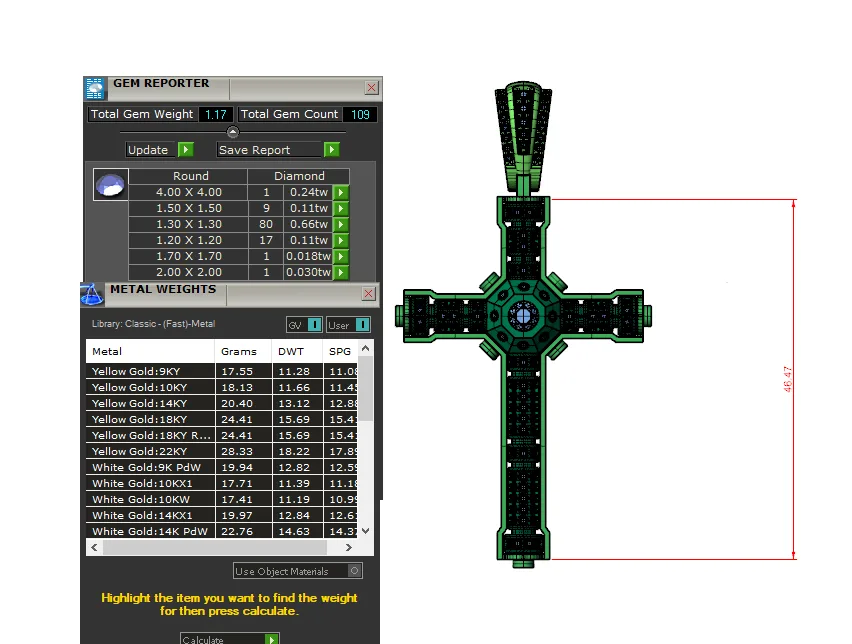The image size is (852, 644).
Task: Close the Metal Weights panel
Action: (x=368, y=293)
